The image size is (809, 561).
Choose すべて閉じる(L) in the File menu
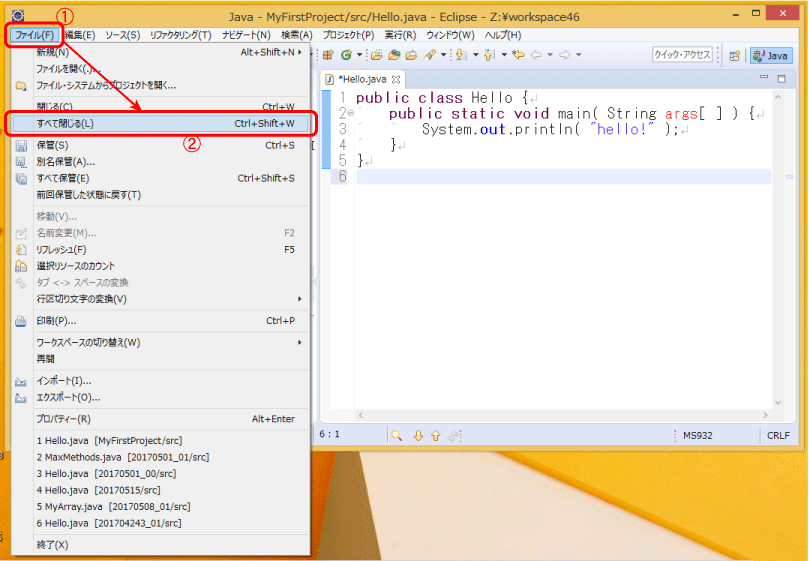click(160, 124)
